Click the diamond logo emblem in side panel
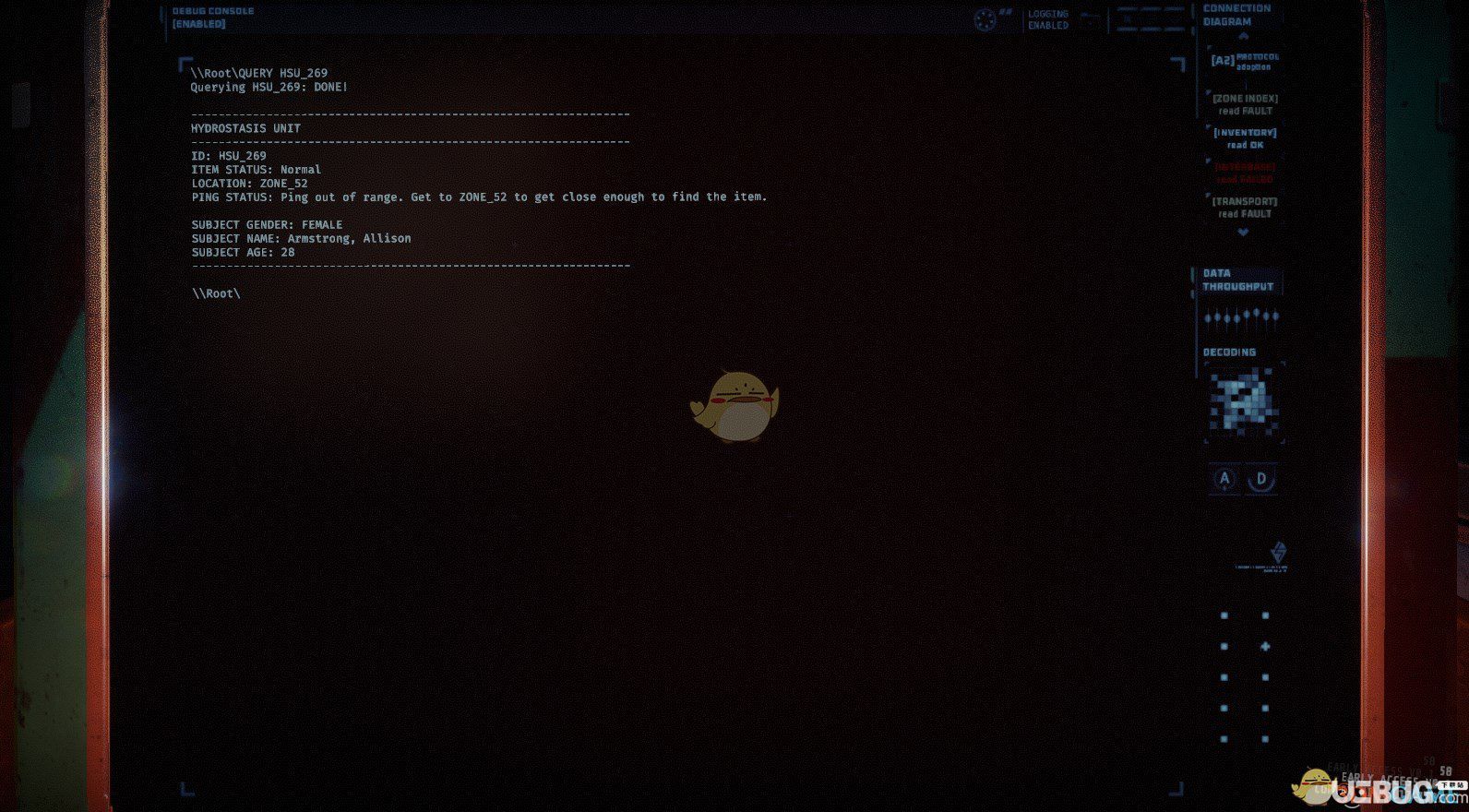The height and width of the screenshot is (812, 1469). 1278,552
